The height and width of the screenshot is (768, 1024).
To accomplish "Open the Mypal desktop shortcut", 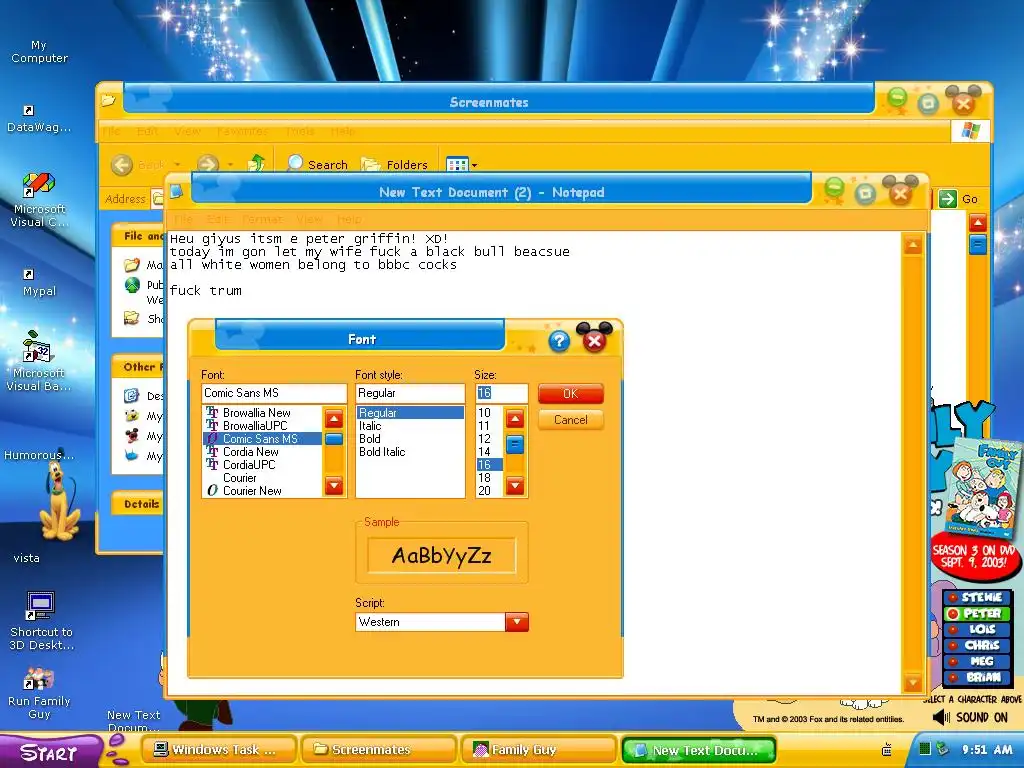I will (x=39, y=283).
